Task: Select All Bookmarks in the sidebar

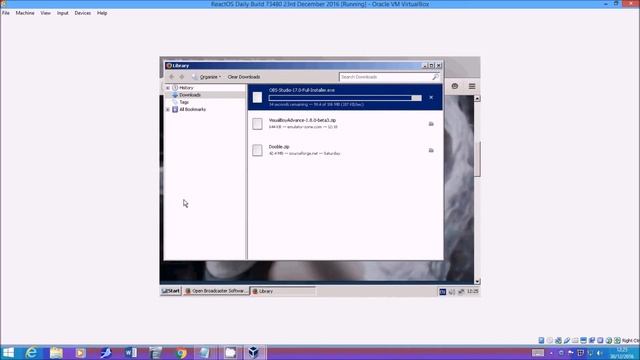Action: click(x=193, y=109)
